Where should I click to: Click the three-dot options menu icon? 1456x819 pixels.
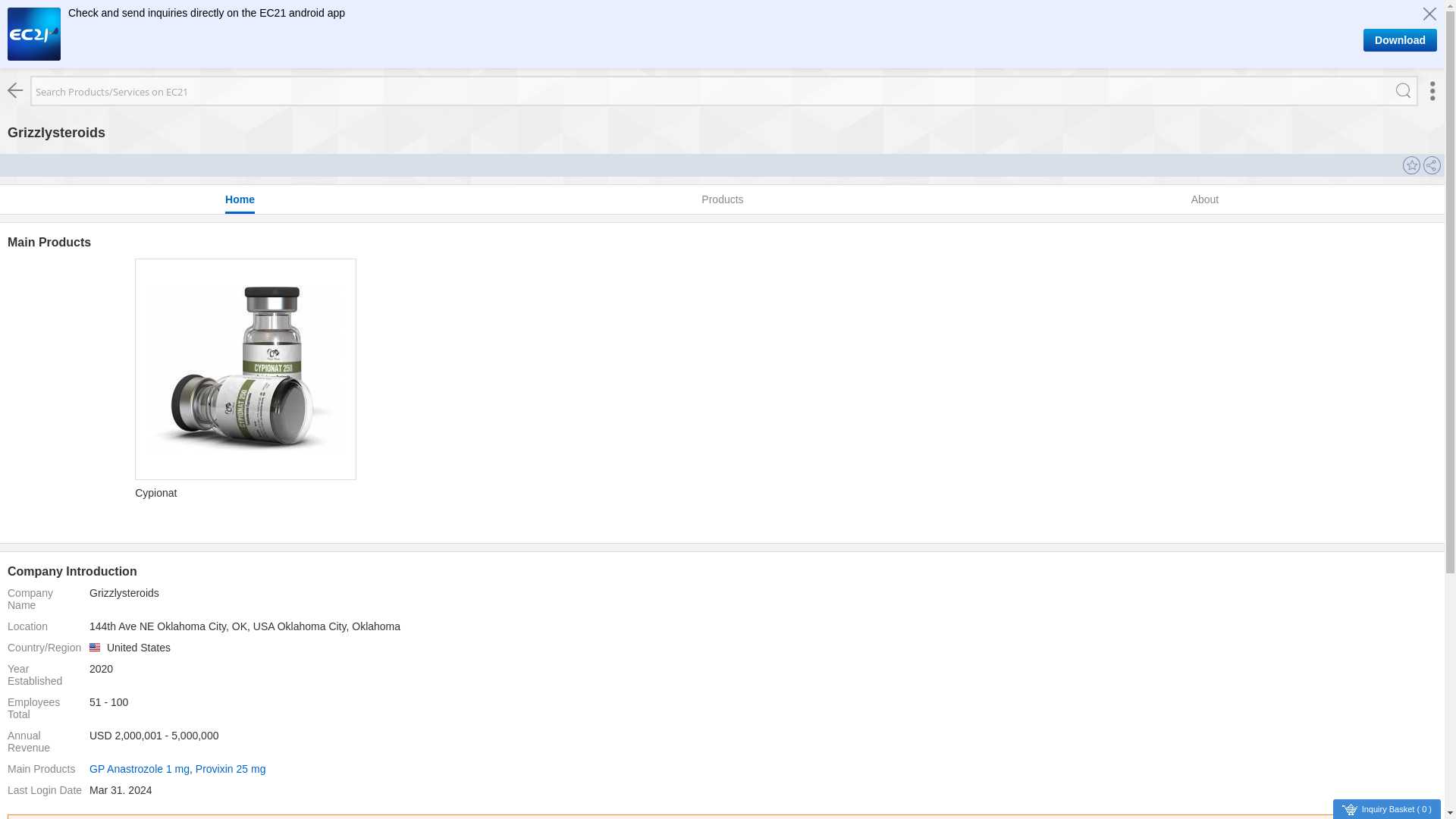[x=1432, y=91]
